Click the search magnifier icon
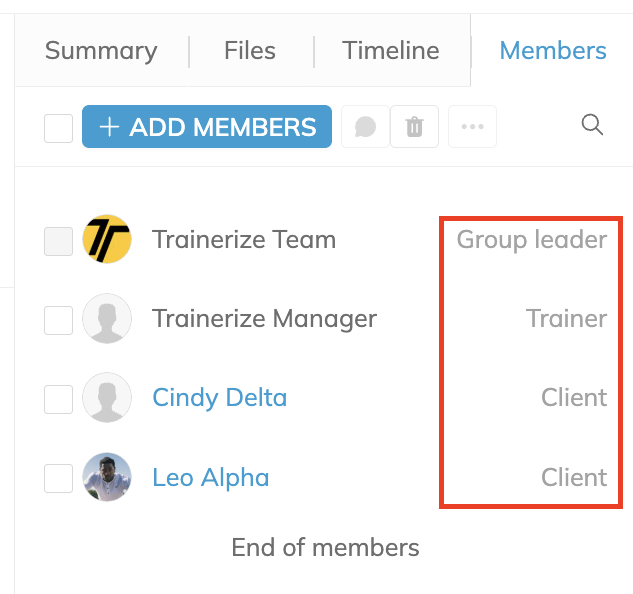Image resolution: width=633 pixels, height=594 pixels. tap(592, 125)
